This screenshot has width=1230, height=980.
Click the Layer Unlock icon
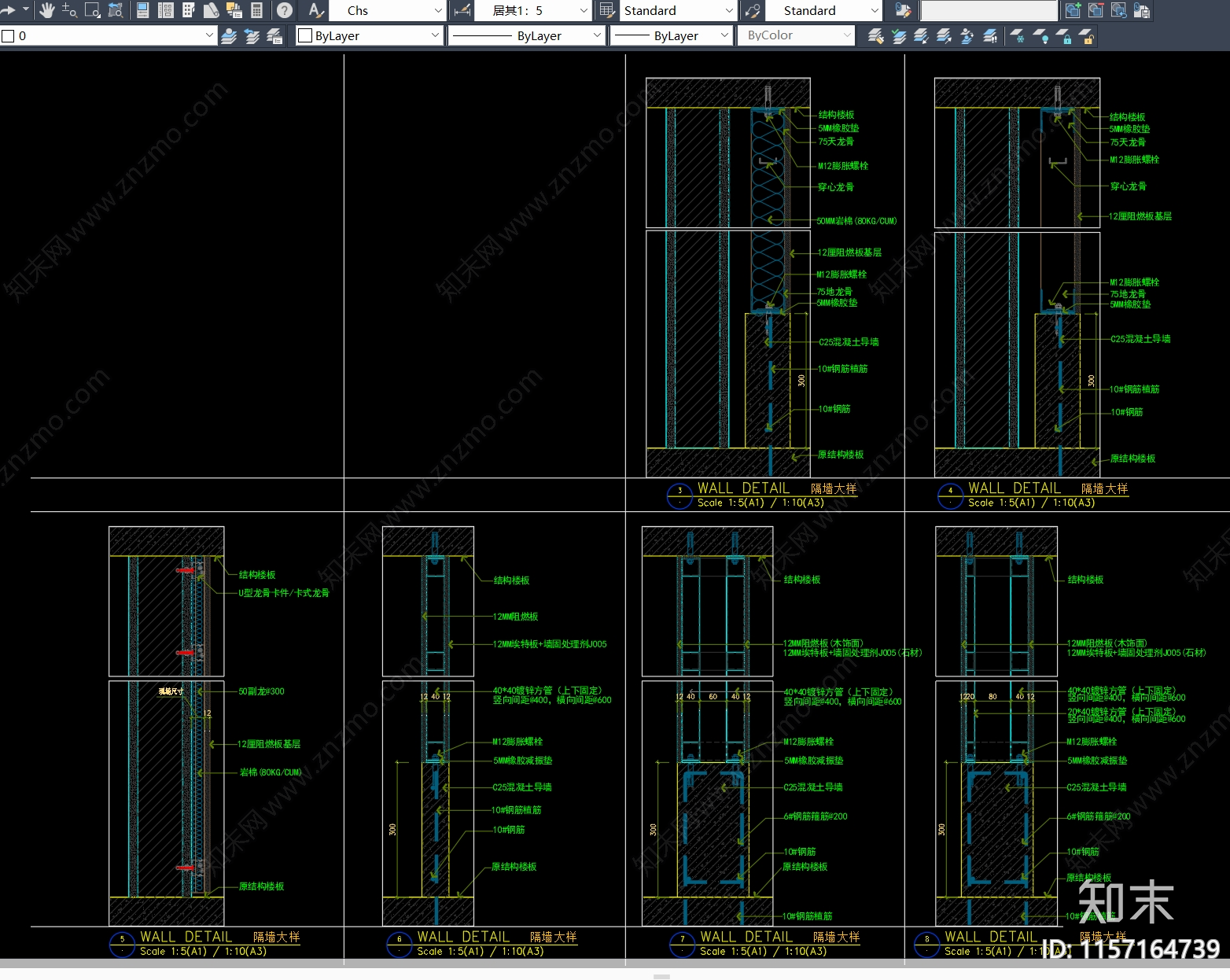click(x=1086, y=35)
